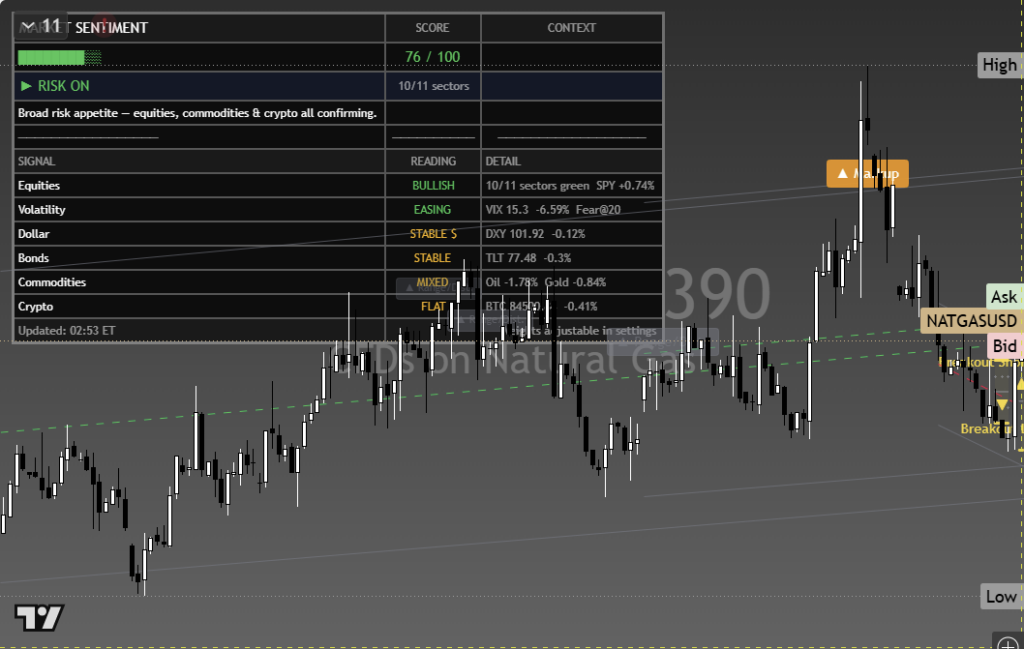Click the 'Broad risk appetite' summary sentence

pyautogui.click(x=197, y=113)
